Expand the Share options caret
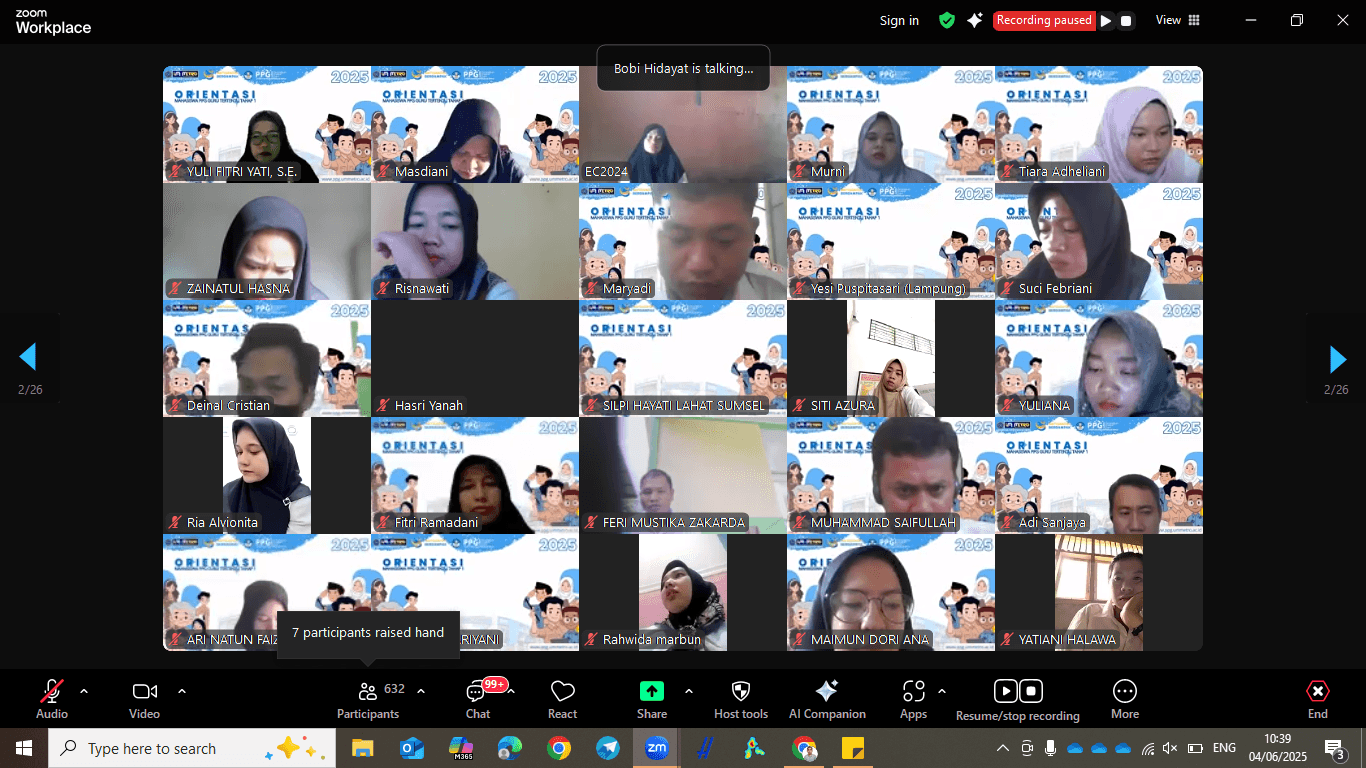This screenshot has width=1366, height=768. click(x=688, y=691)
